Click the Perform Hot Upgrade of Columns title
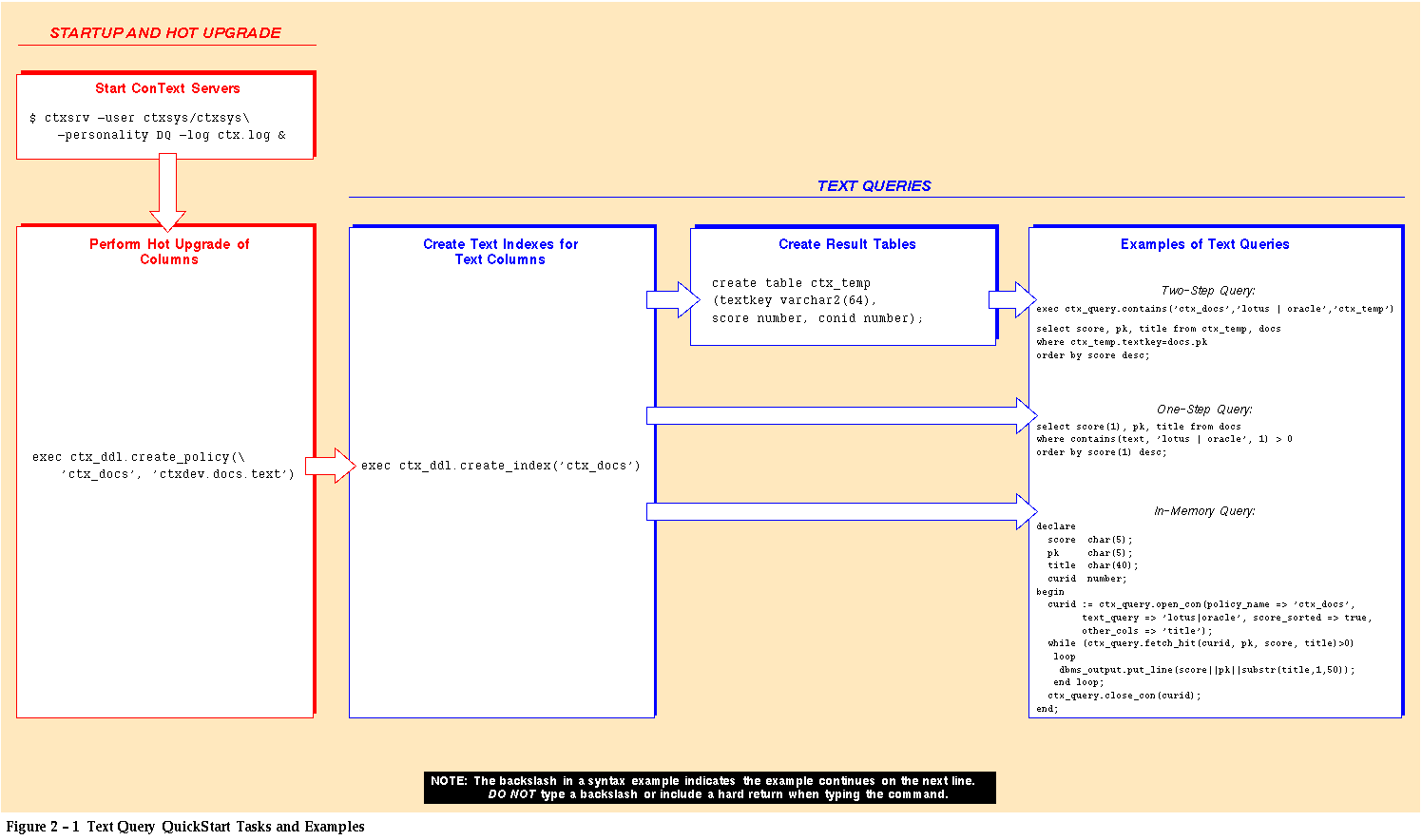Screen dimensions: 1422x840 pos(169,252)
